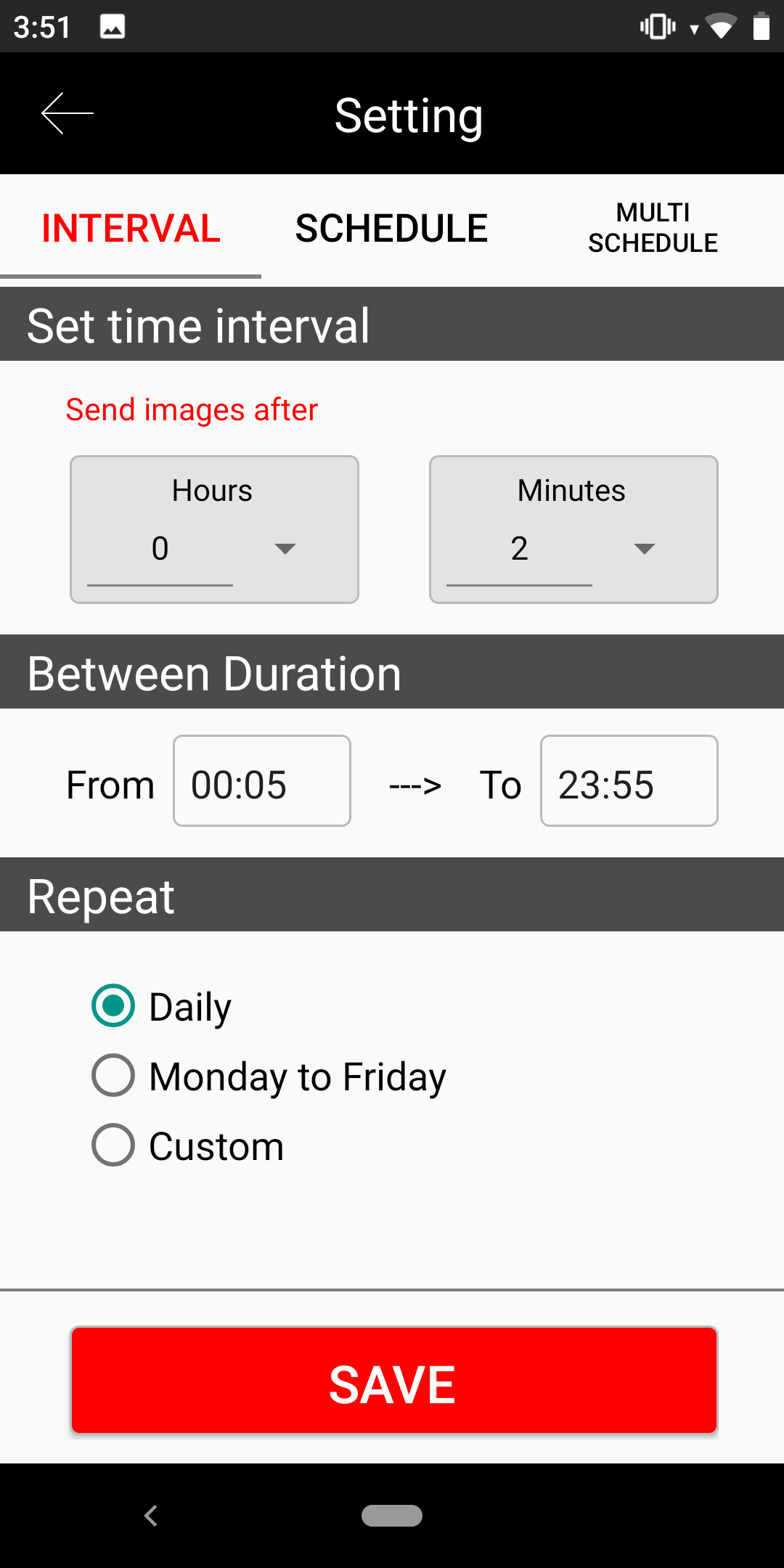Edit the From time field 00:05
The height and width of the screenshot is (1568, 784).
pyautogui.click(x=261, y=781)
